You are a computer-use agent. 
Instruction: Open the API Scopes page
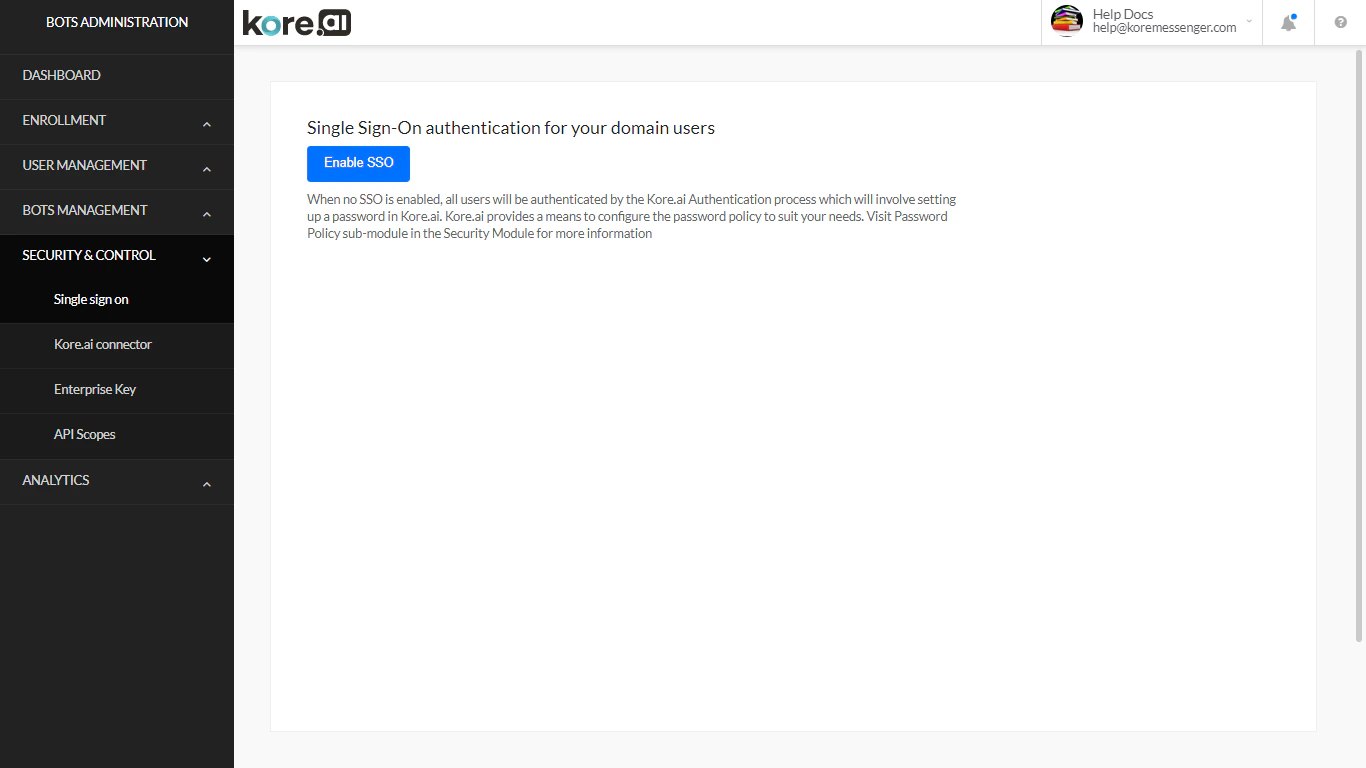click(x=84, y=434)
